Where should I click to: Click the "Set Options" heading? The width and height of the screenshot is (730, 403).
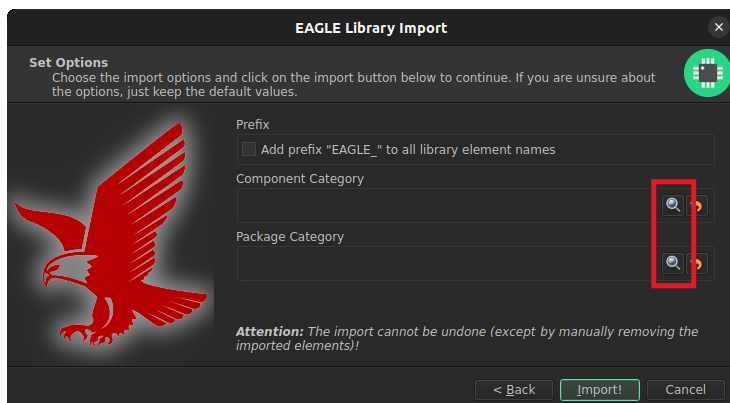coord(68,62)
